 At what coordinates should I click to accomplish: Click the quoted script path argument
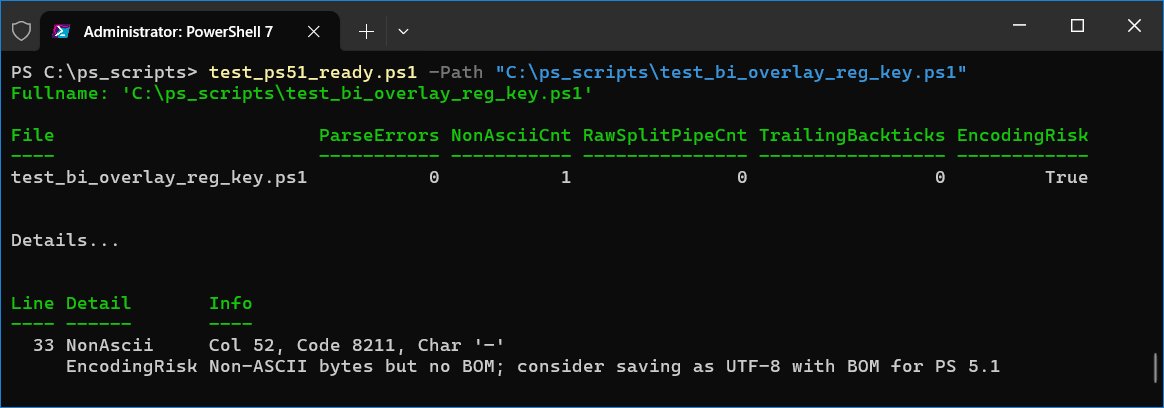point(731,73)
